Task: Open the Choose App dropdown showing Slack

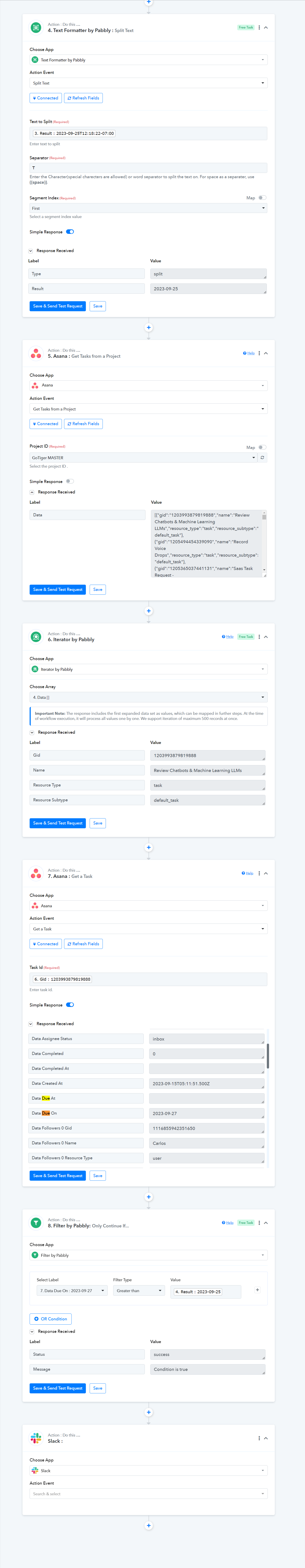Action: [148, 1471]
